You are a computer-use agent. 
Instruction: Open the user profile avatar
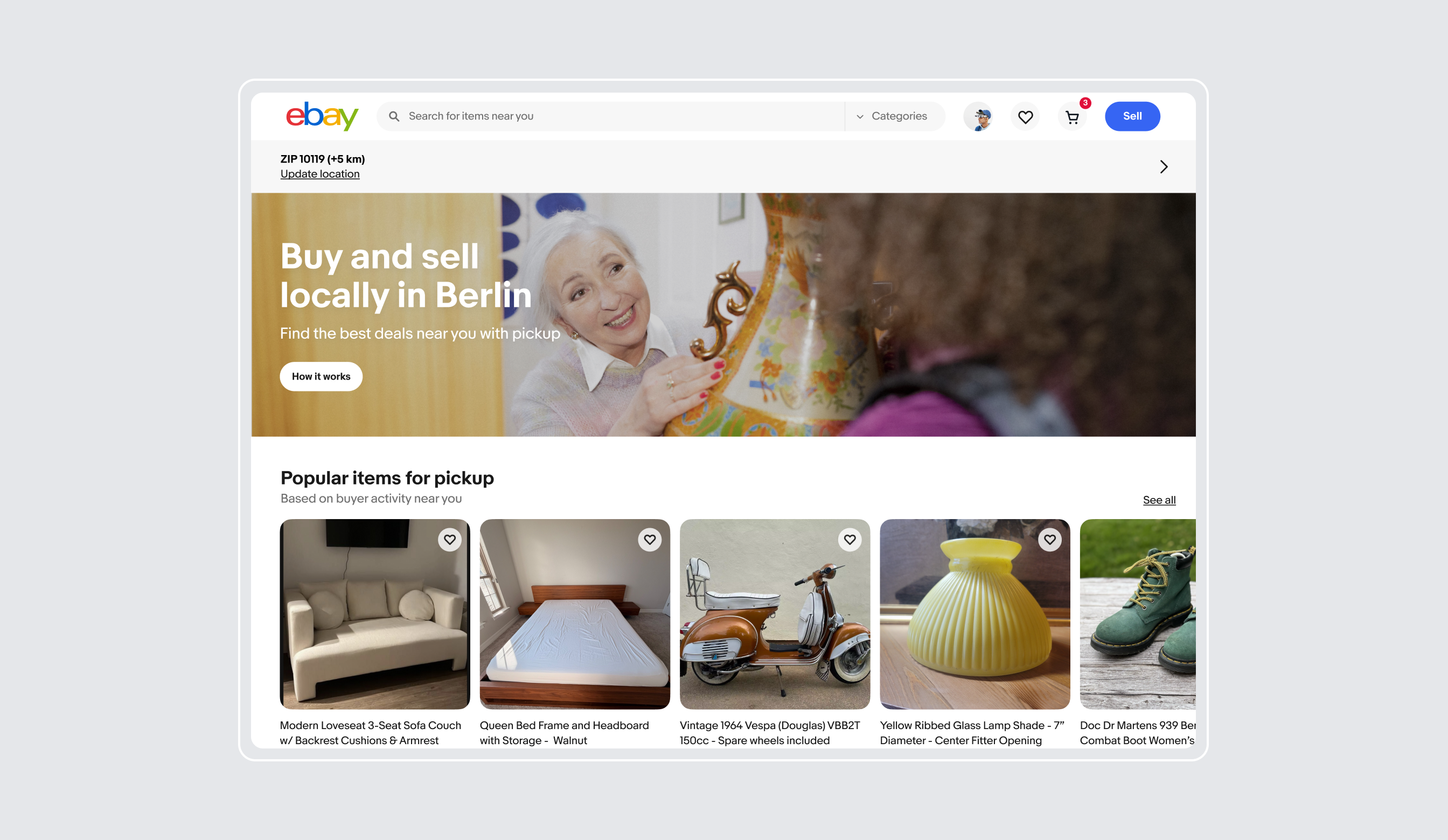(x=978, y=117)
